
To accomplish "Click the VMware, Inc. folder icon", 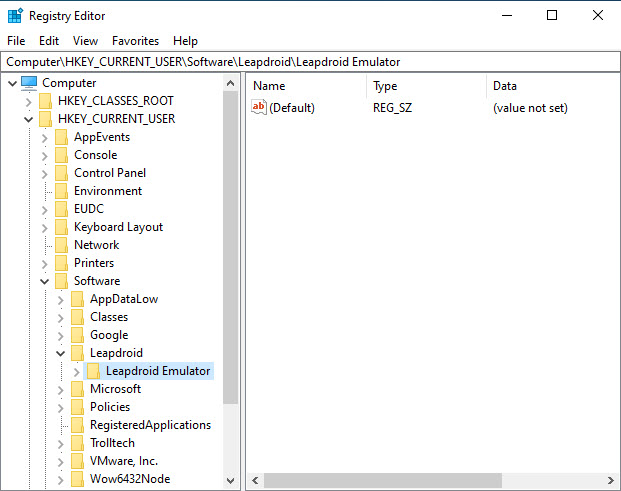I will coord(77,461).
